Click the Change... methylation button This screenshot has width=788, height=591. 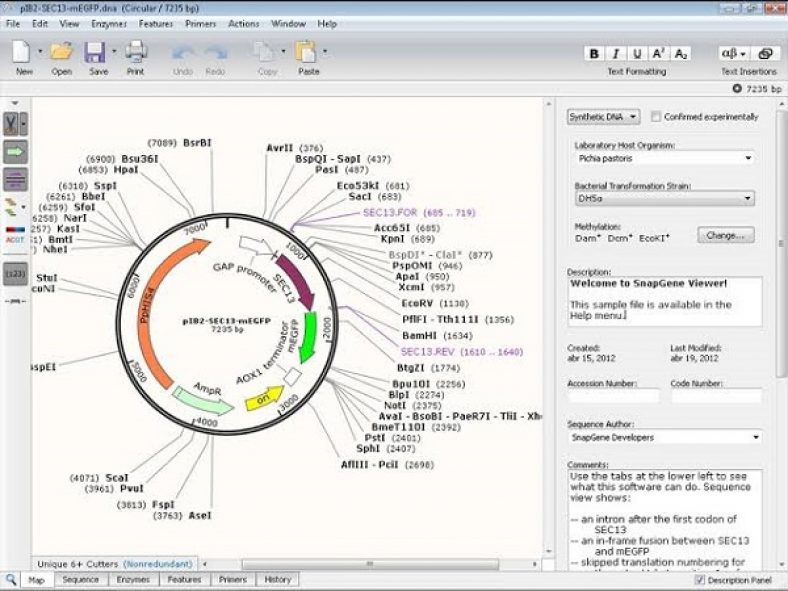(x=726, y=236)
